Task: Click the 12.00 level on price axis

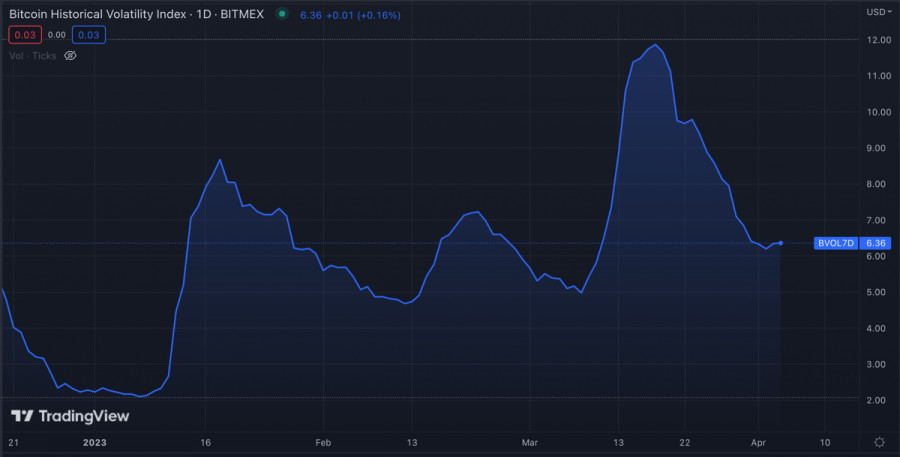Action: [x=877, y=40]
